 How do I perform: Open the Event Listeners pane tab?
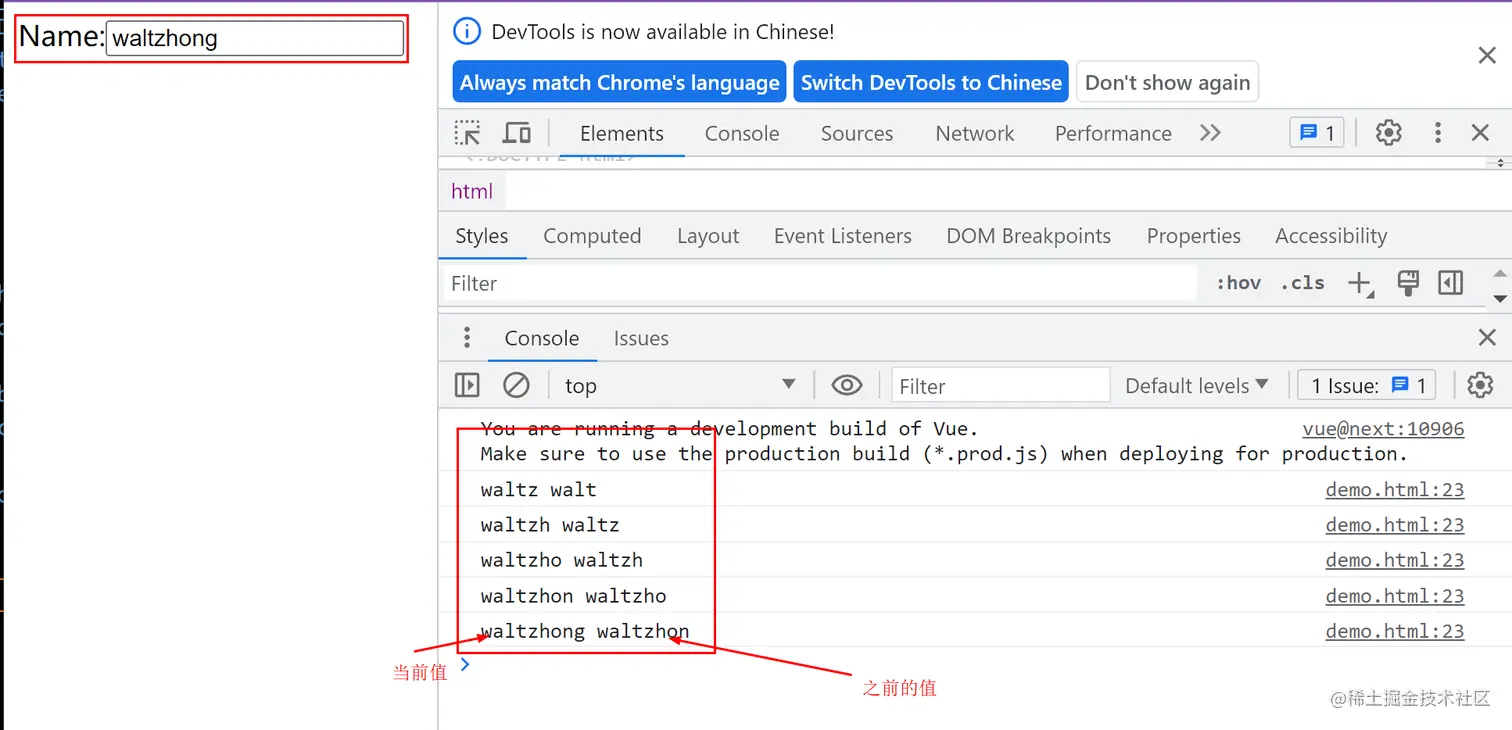click(x=843, y=236)
